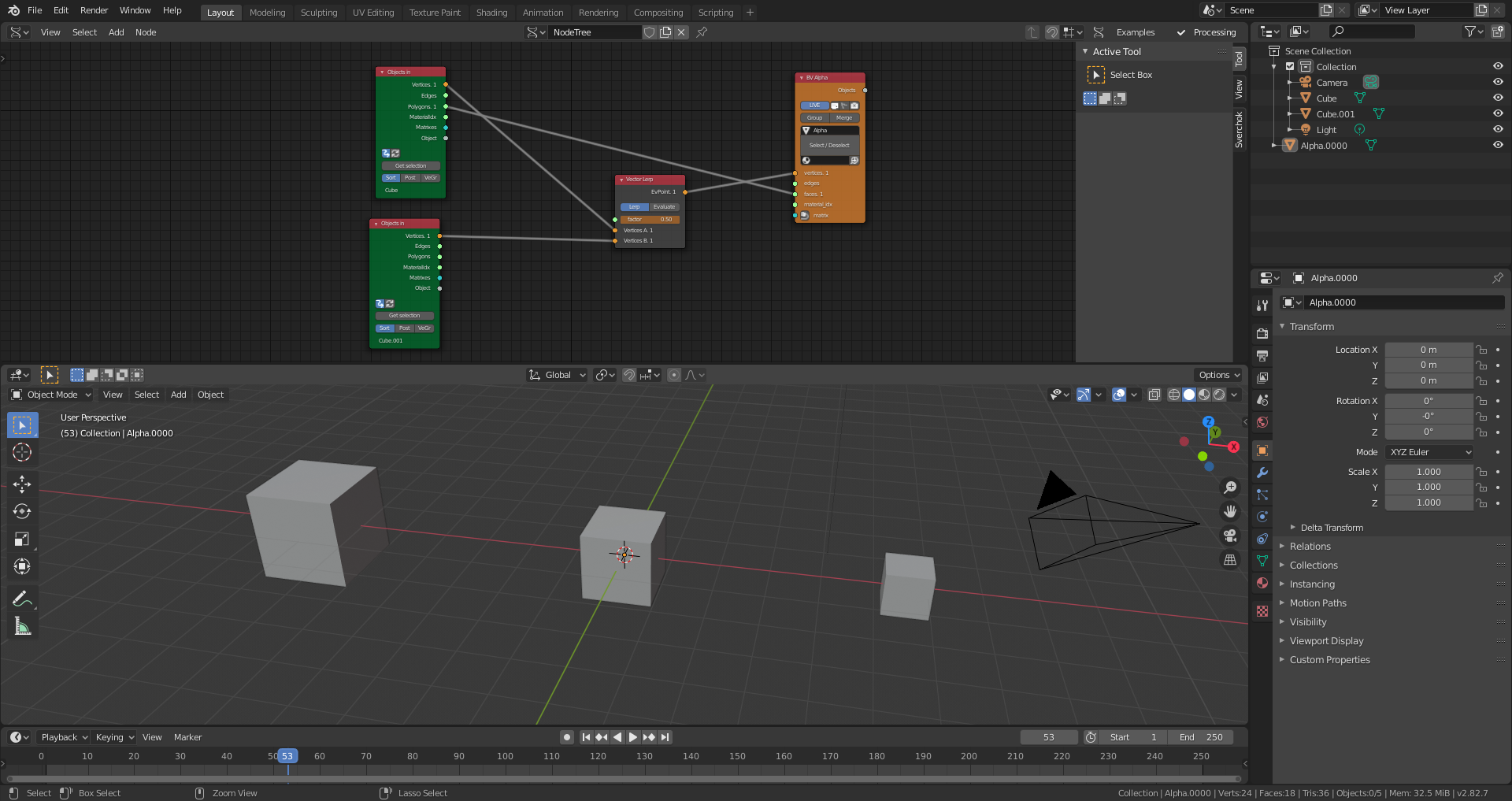The image size is (1512, 801).
Task: Expand the Relations panel in Properties
Action: coord(1312,546)
